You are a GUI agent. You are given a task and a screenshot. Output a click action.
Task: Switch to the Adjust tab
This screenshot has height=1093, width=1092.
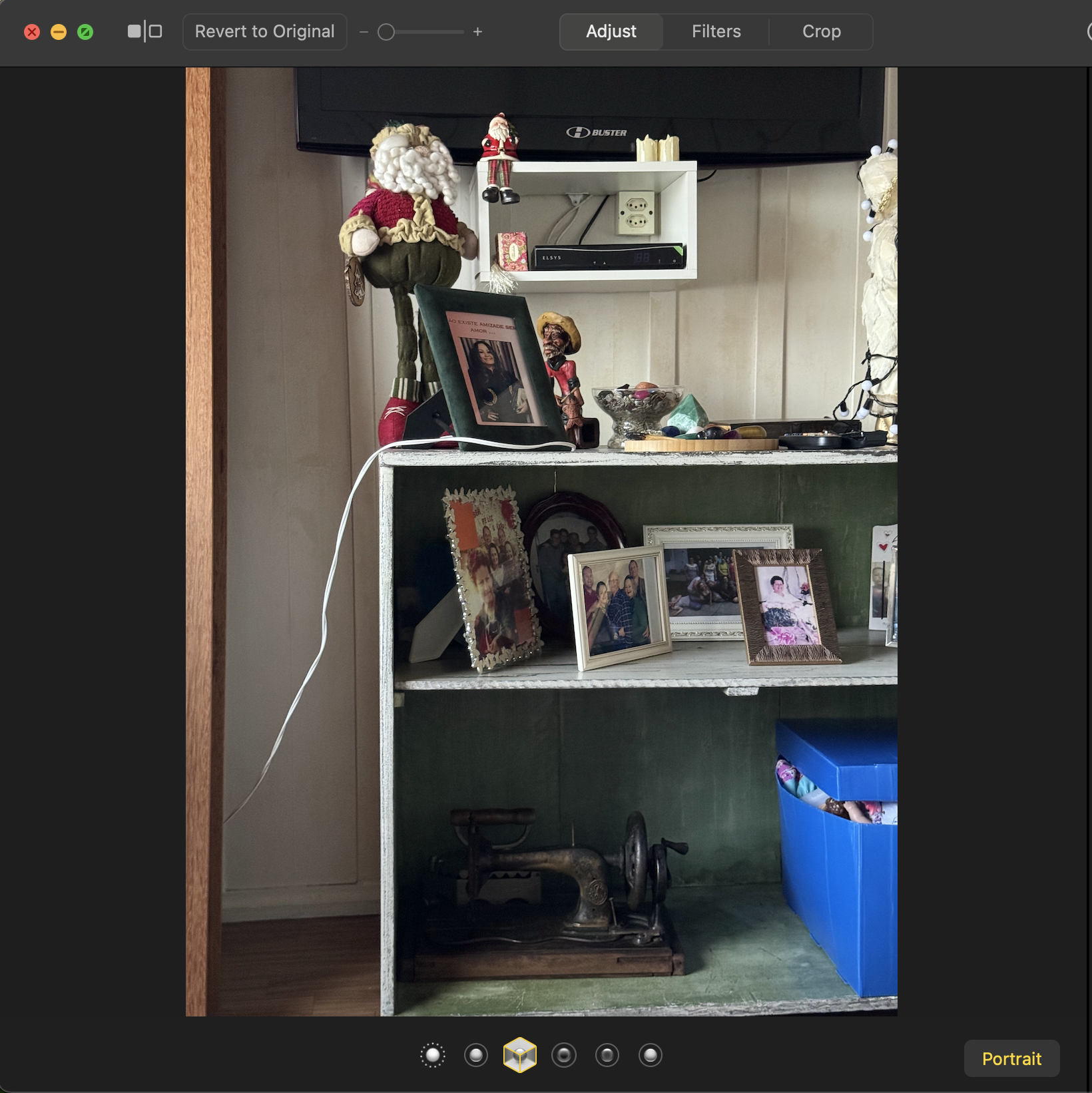point(611,31)
